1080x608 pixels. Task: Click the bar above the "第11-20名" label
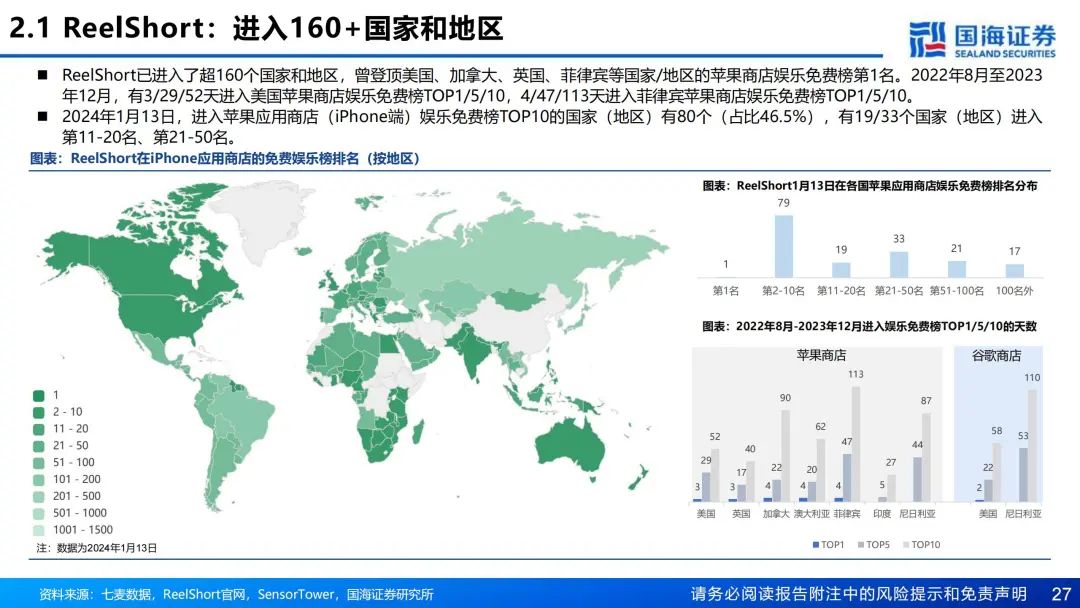pyautogui.click(x=841, y=270)
